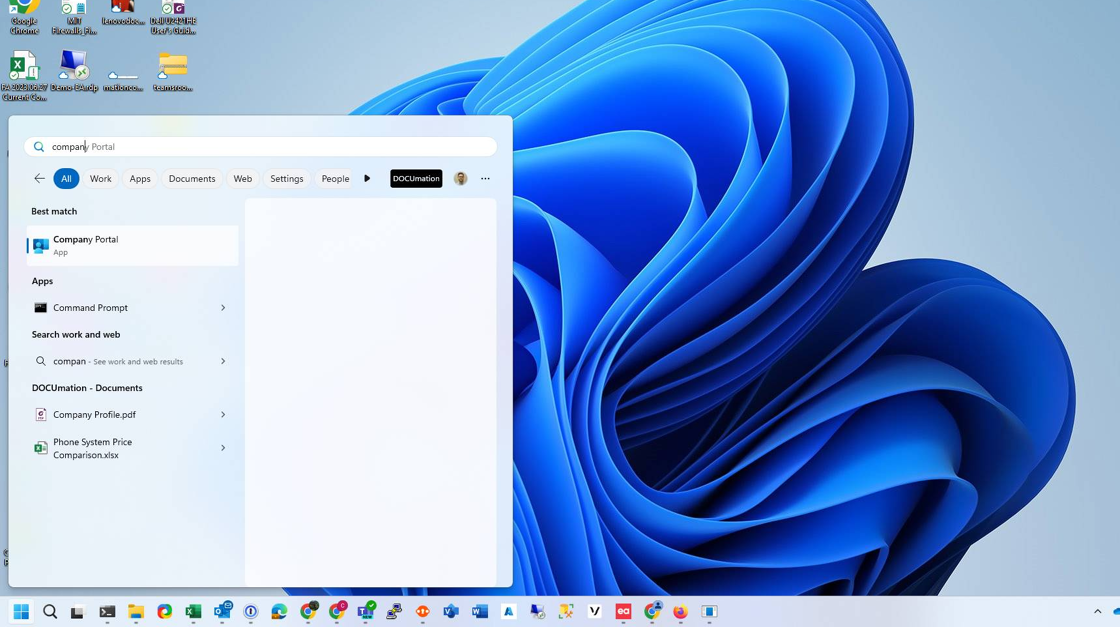Click the DOCUmation organization button

pos(416,179)
